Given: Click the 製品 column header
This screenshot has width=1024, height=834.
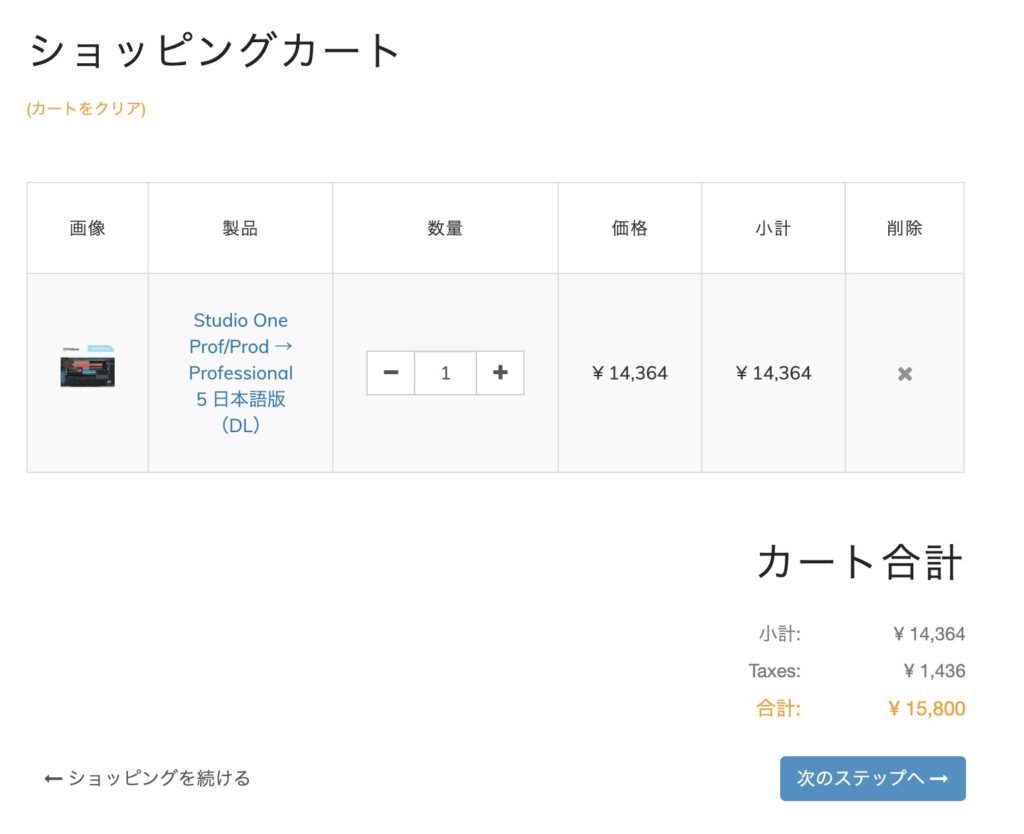Looking at the screenshot, I should click(240, 228).
